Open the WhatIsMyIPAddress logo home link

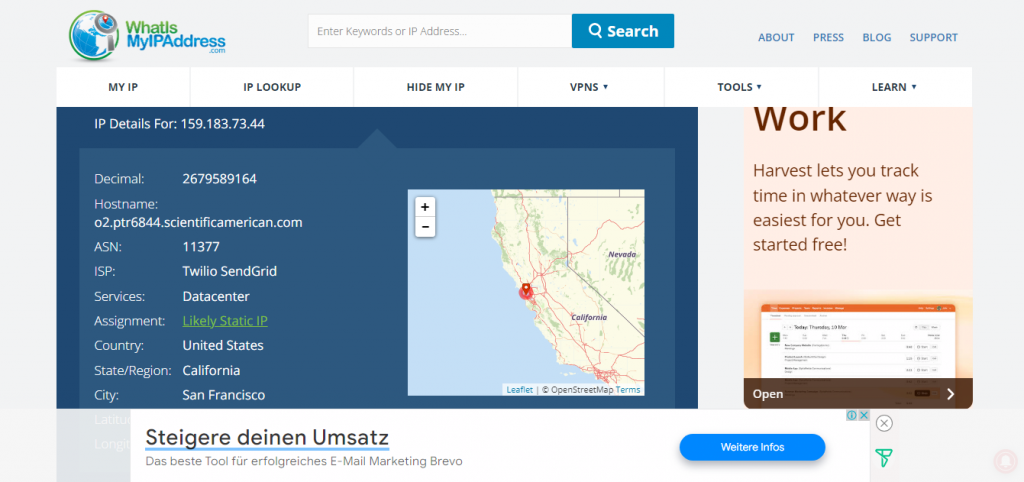coord(147,35)
